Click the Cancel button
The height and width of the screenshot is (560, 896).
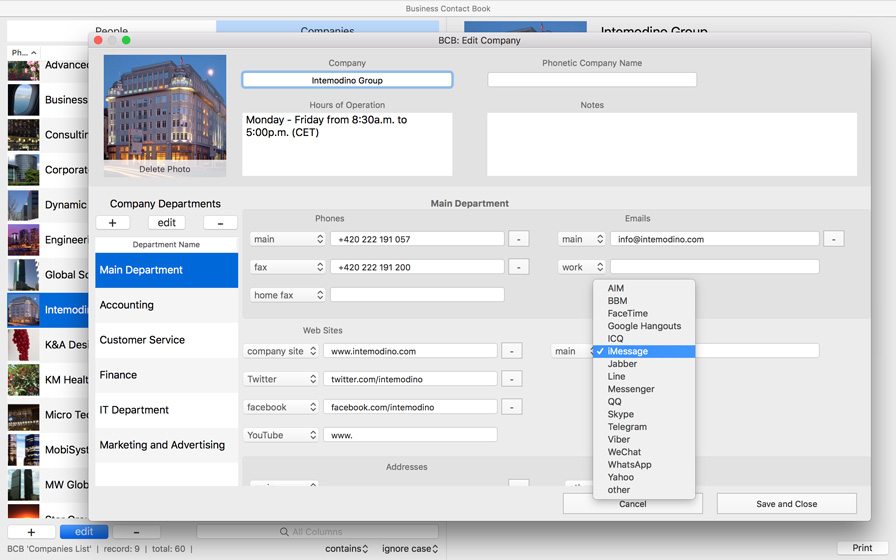pos(633,504)
